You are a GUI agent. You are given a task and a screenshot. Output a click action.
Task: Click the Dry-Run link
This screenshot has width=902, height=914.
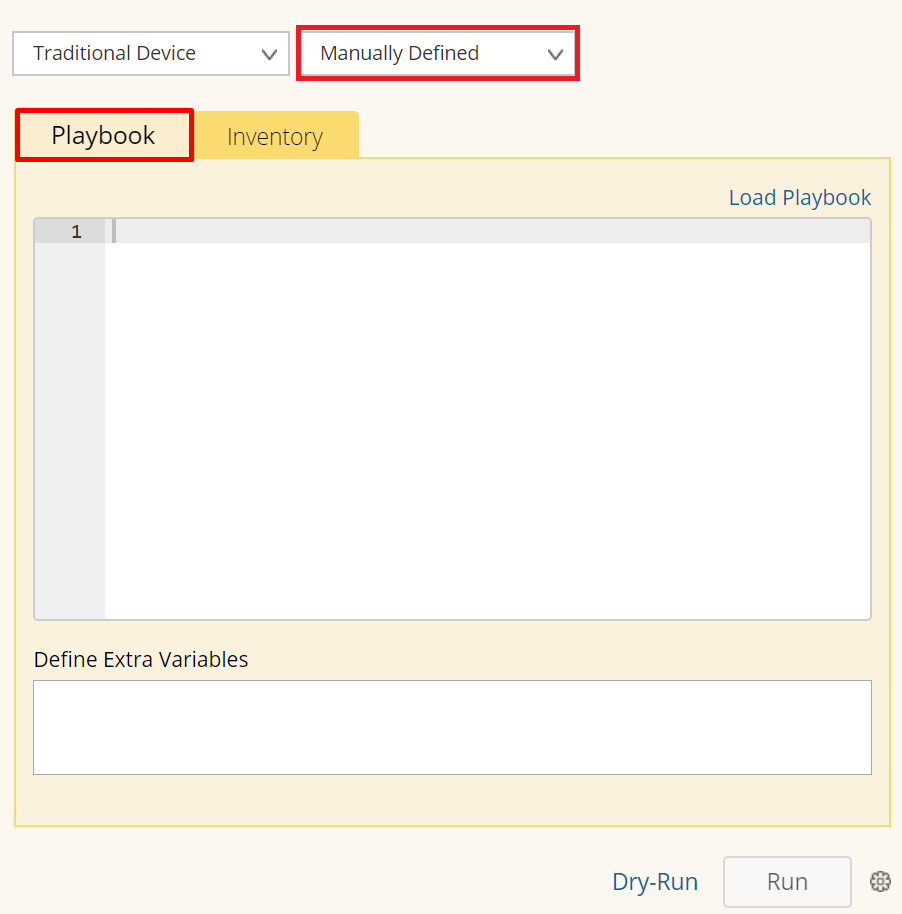pyautogui.click(x=655, y=881)
